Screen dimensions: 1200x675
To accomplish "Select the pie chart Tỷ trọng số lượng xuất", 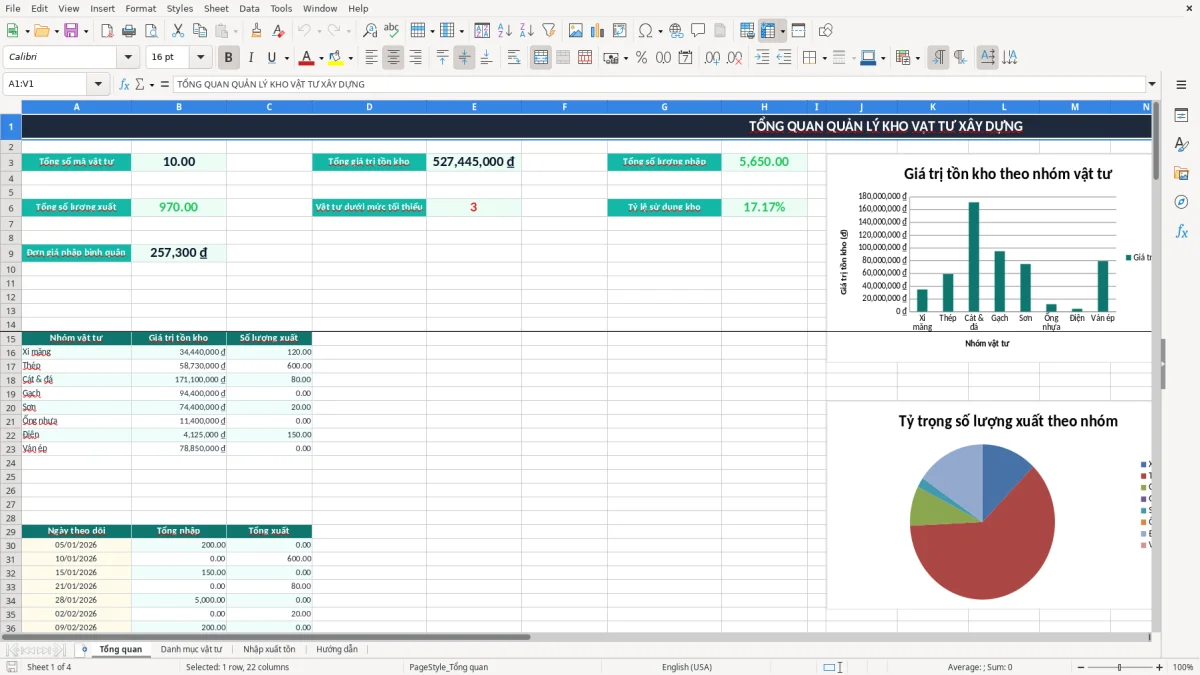I will click(989, 505).
